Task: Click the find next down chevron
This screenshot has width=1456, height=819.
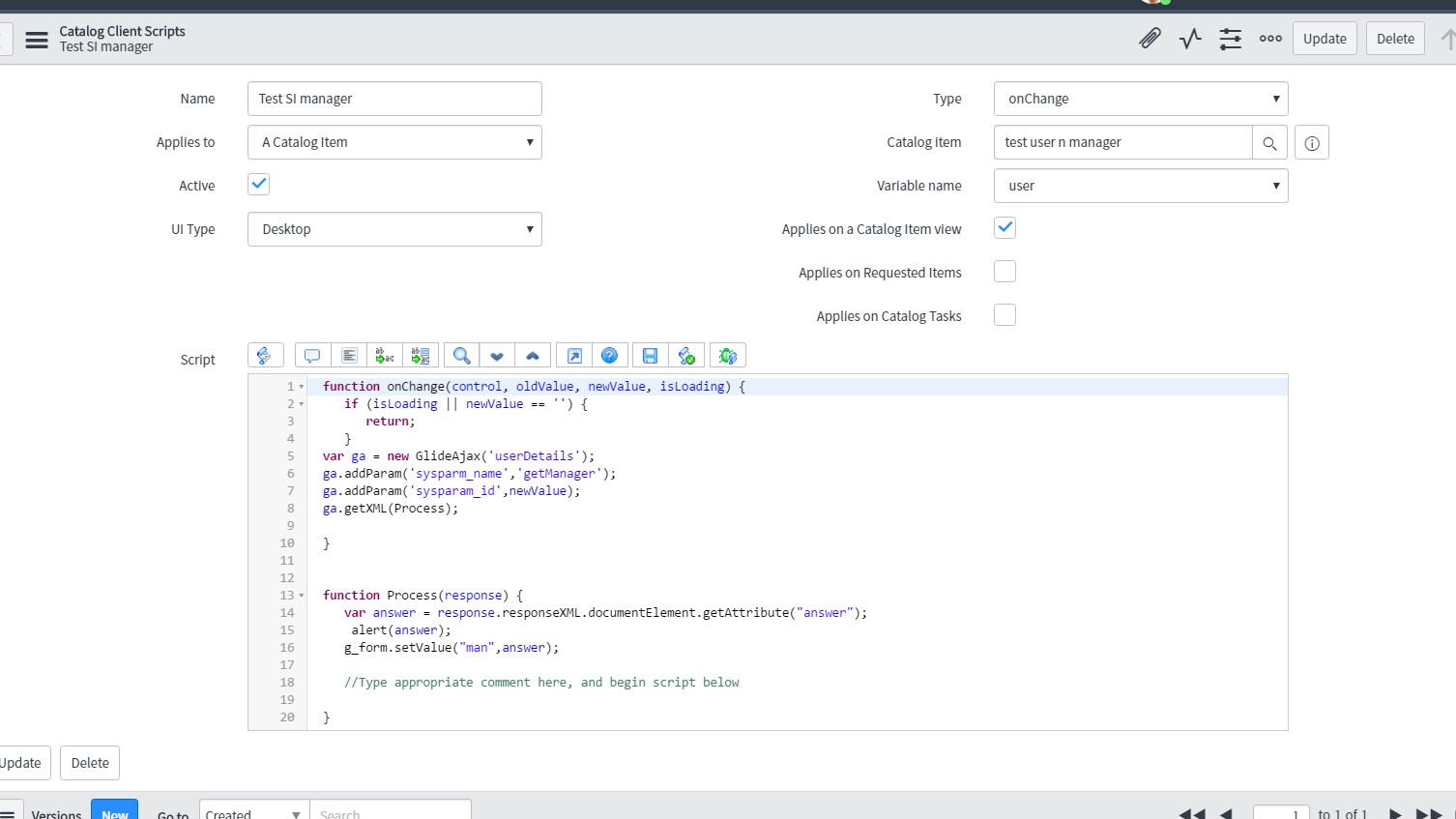Action: [497, 356]
